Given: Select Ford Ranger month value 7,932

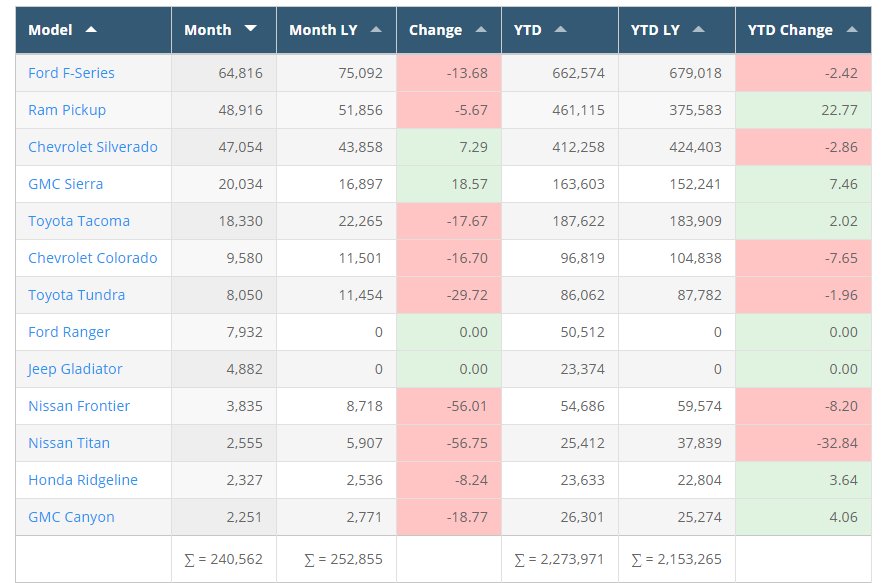Looking at the screenshot, I should 244,332.
